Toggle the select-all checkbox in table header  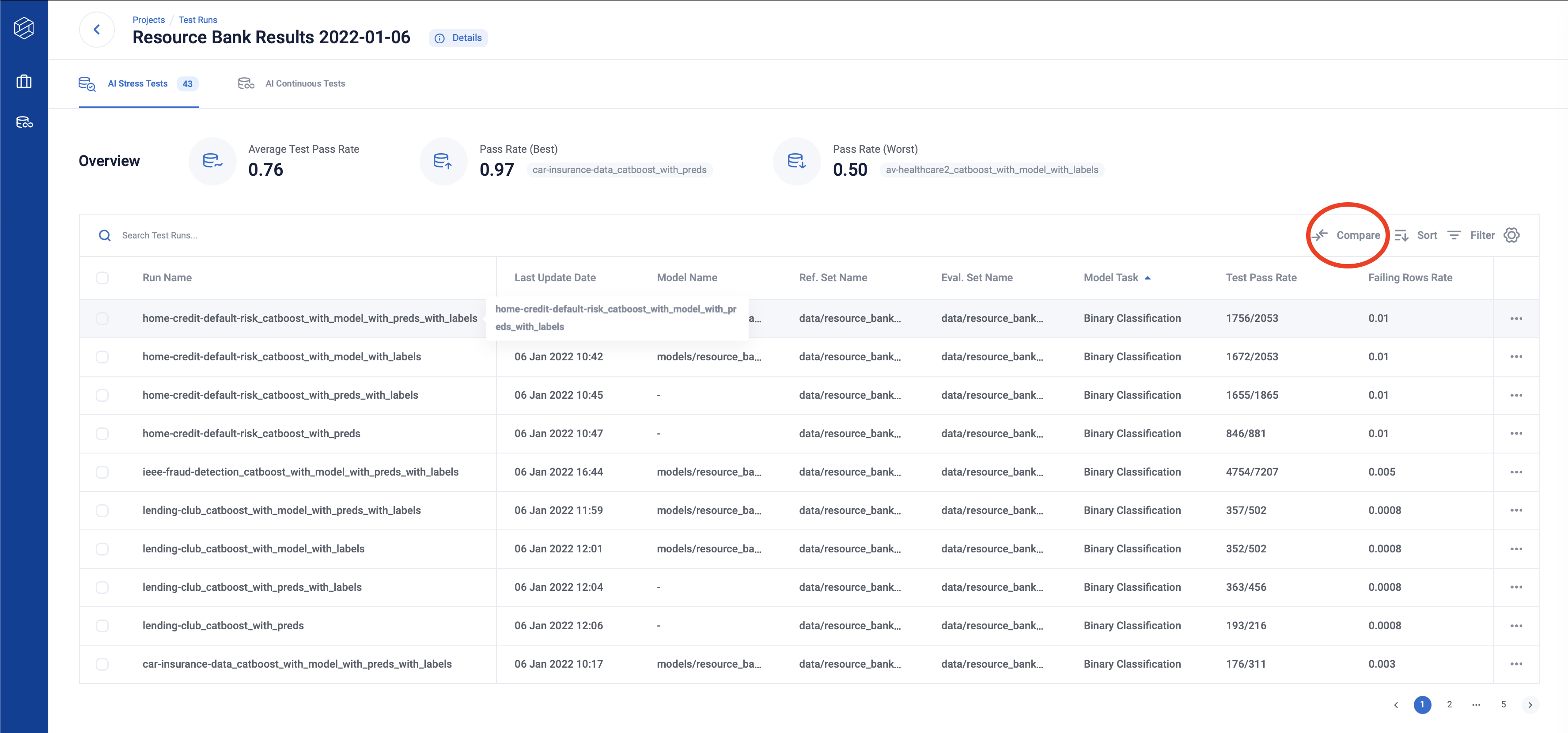click(102, 278)
